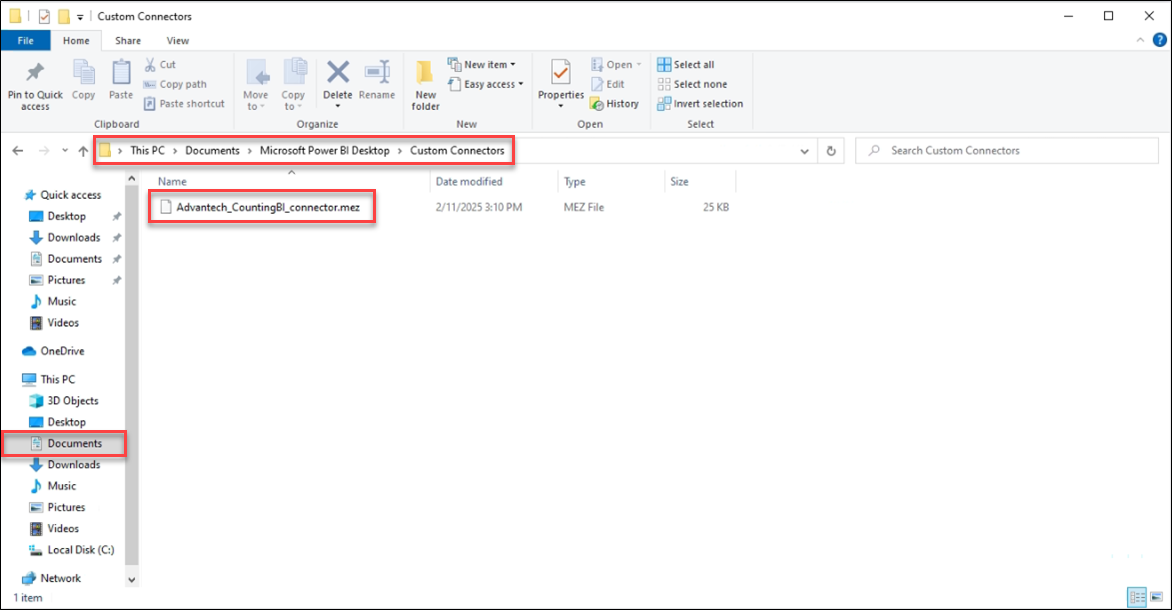Click Select all in the ribbon
Screen dimensions: 1172x610
click(686, 65)
